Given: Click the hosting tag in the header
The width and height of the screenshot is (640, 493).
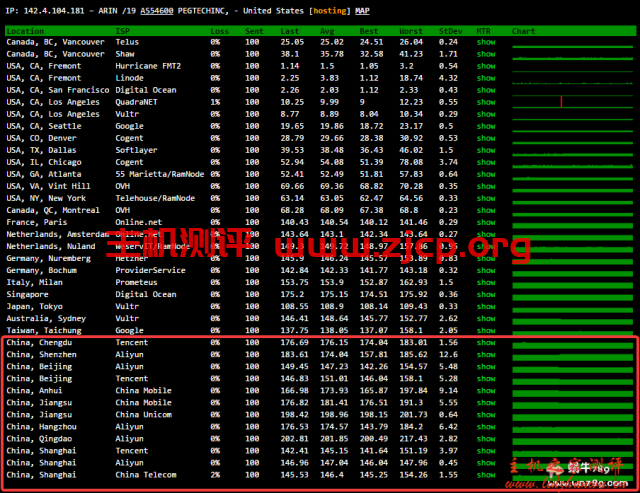Looking at the screenshot, I should click(330, 11).
